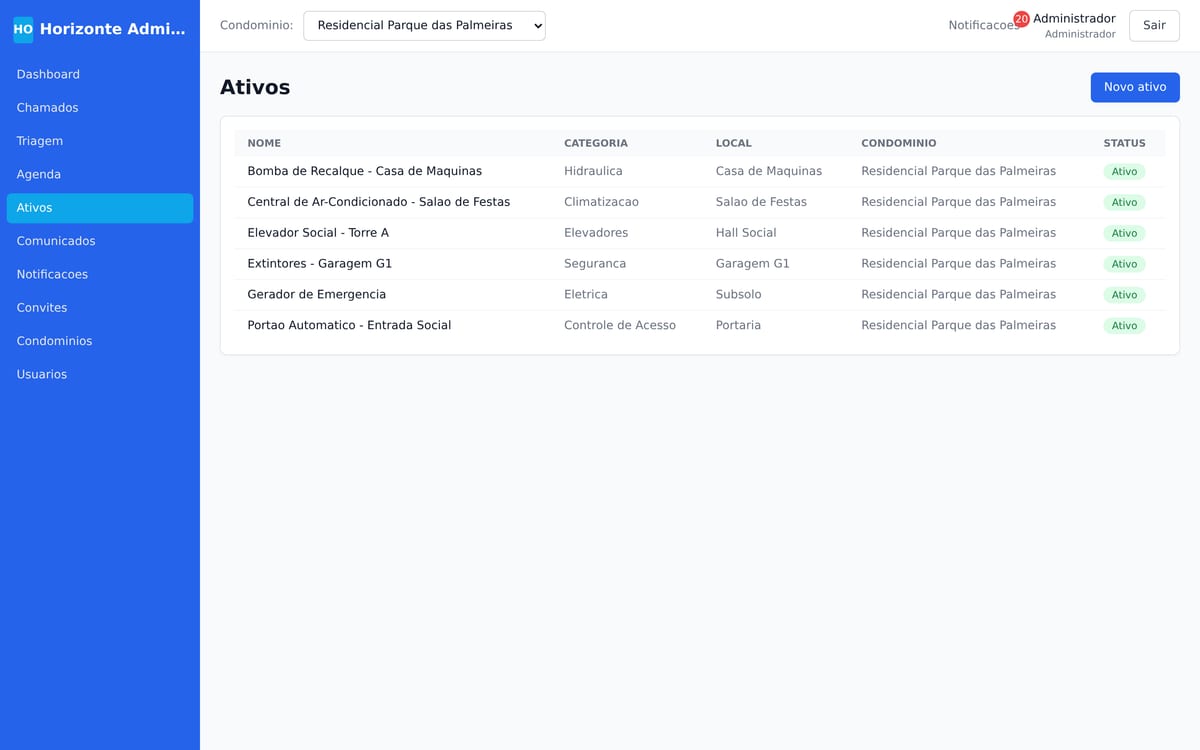This screenshot has height=750, width=1200.
Task: Click the Horizonte Admin app title
Action: 113,29
